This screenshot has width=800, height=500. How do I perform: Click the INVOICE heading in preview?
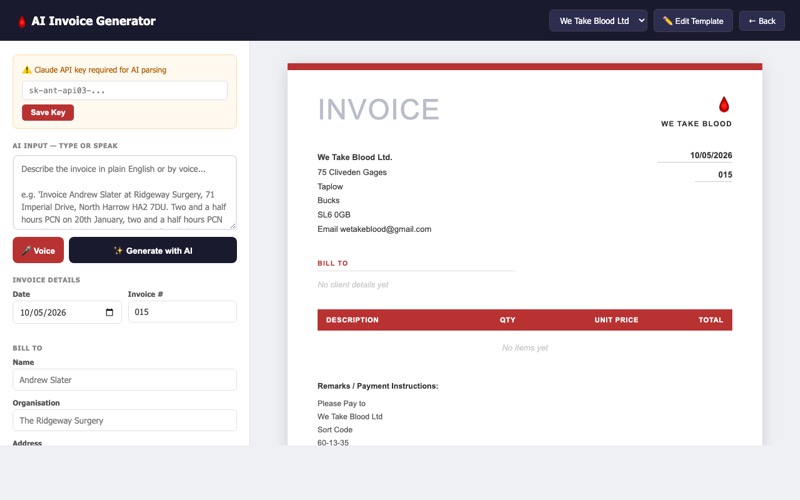click(x=378, y=109)
